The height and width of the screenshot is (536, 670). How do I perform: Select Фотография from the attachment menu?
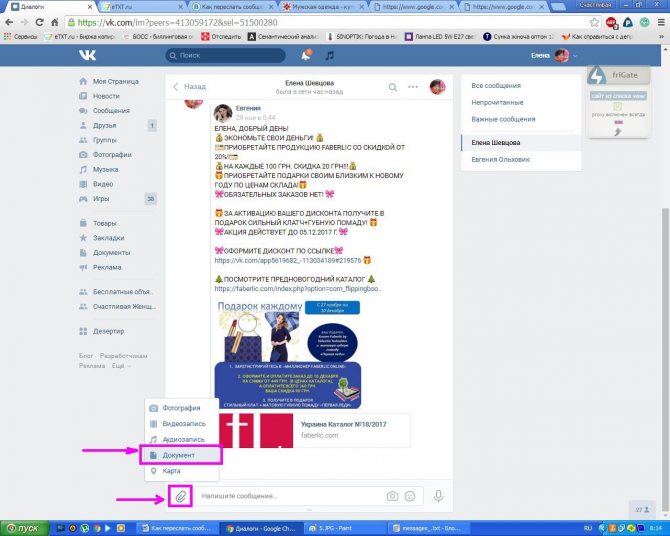point(180,408)
